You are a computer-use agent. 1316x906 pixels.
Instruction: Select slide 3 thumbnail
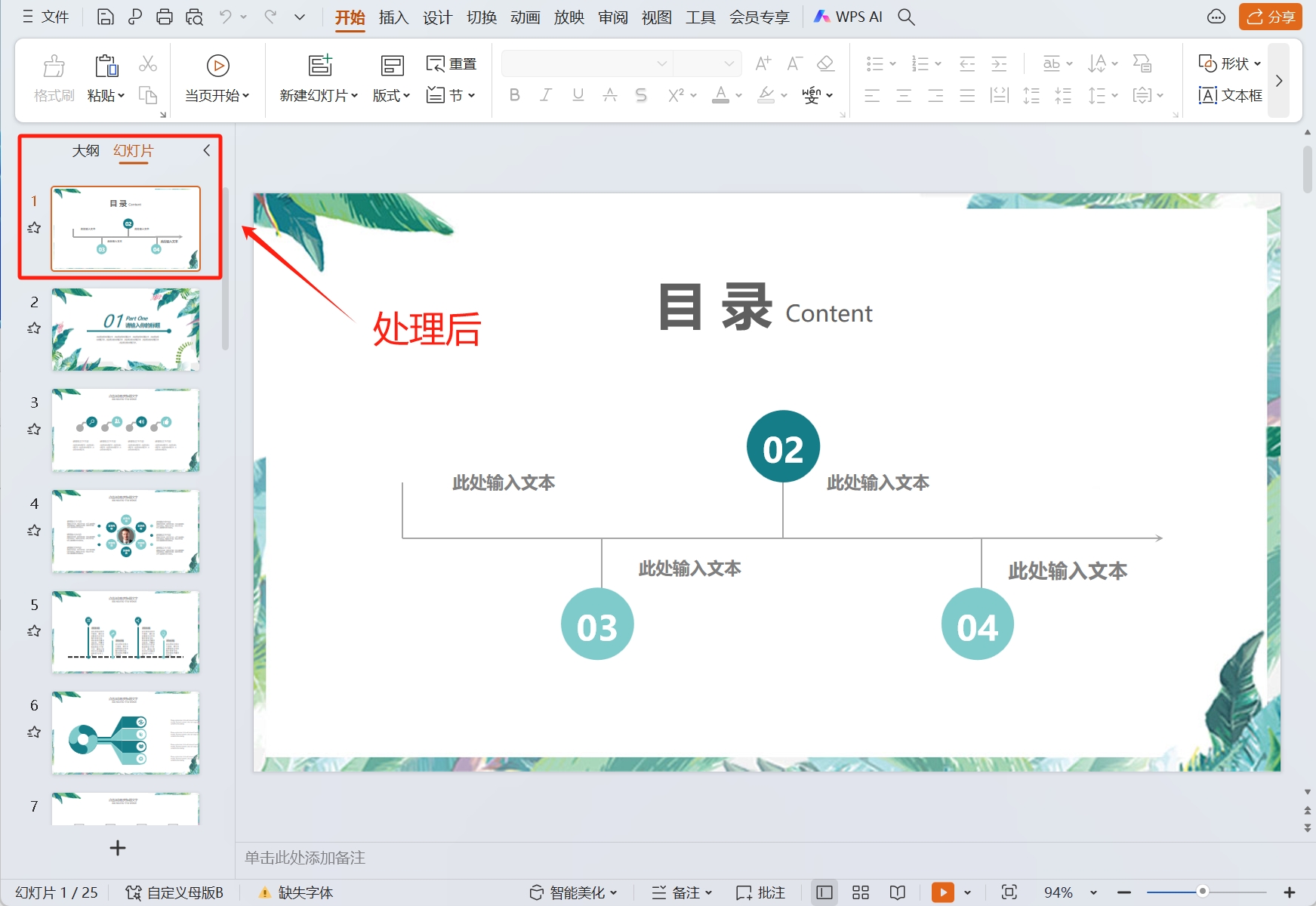[125, 430]
